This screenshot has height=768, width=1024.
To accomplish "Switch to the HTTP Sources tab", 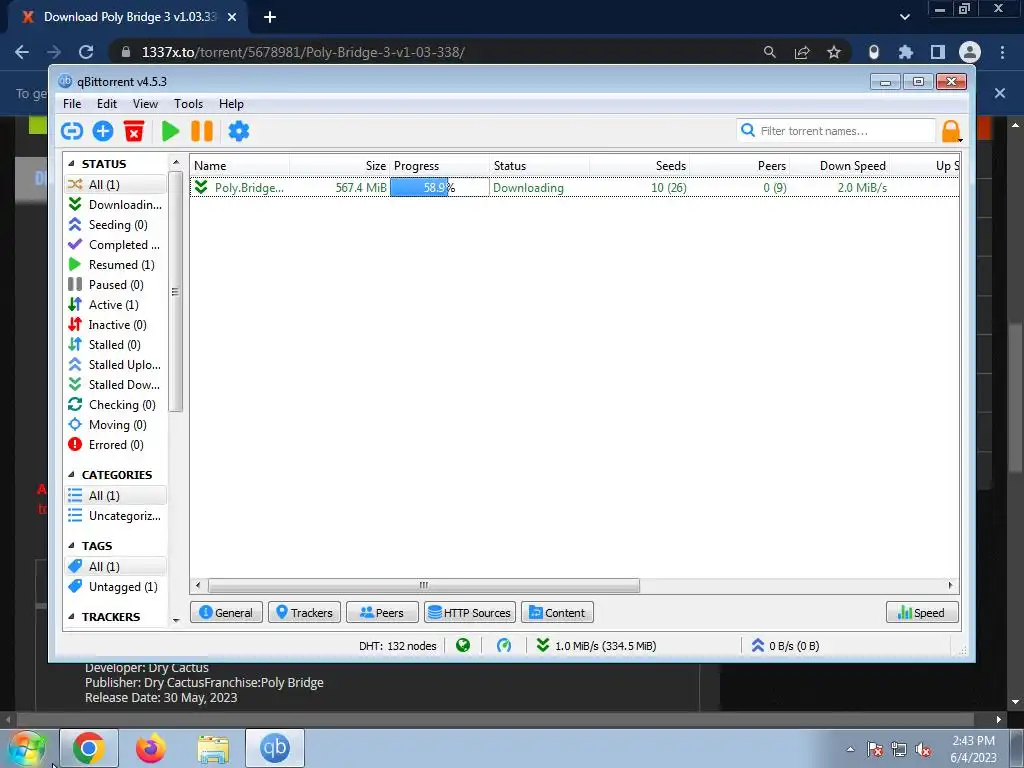I will (470, 613).
